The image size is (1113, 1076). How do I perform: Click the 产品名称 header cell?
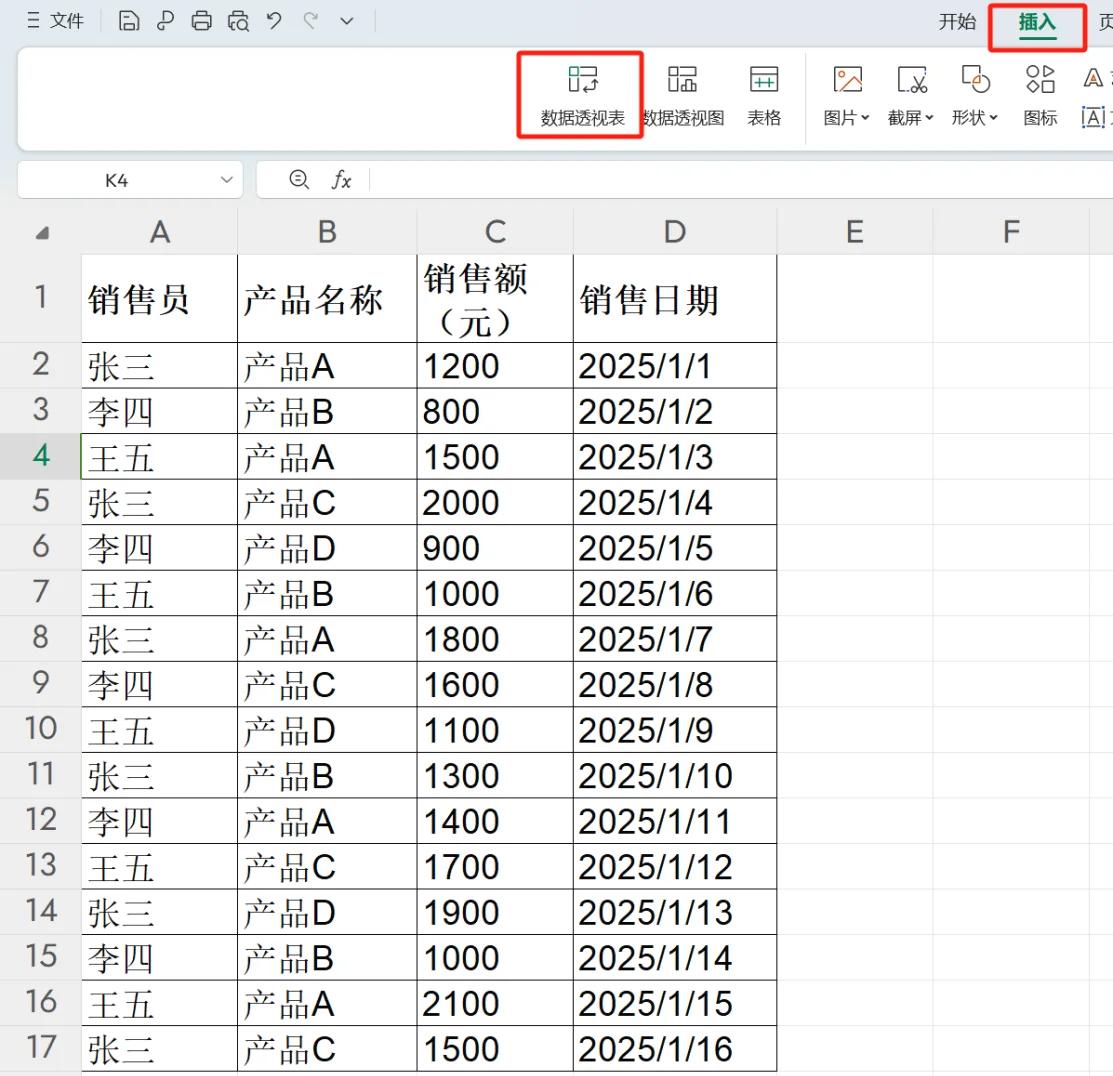pos(327,299)
